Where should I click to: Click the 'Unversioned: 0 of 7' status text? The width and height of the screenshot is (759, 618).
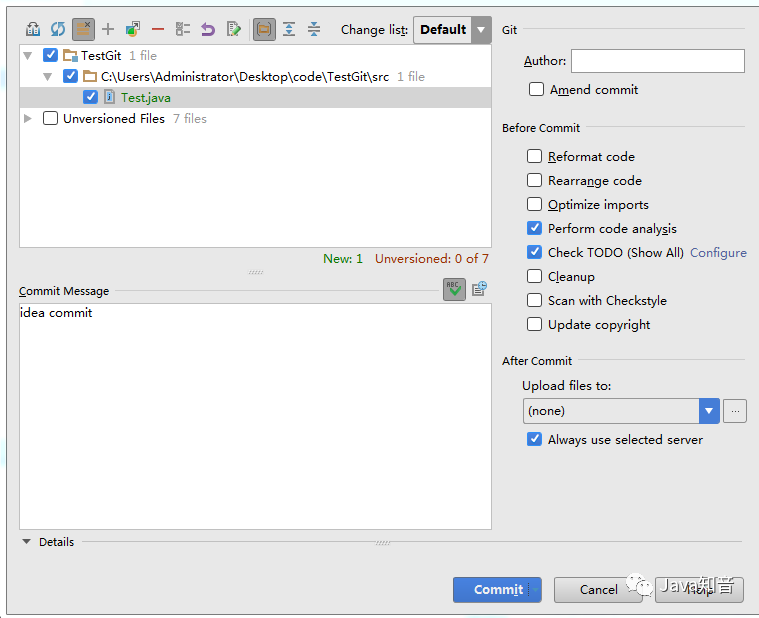click(x=432, y=258)
